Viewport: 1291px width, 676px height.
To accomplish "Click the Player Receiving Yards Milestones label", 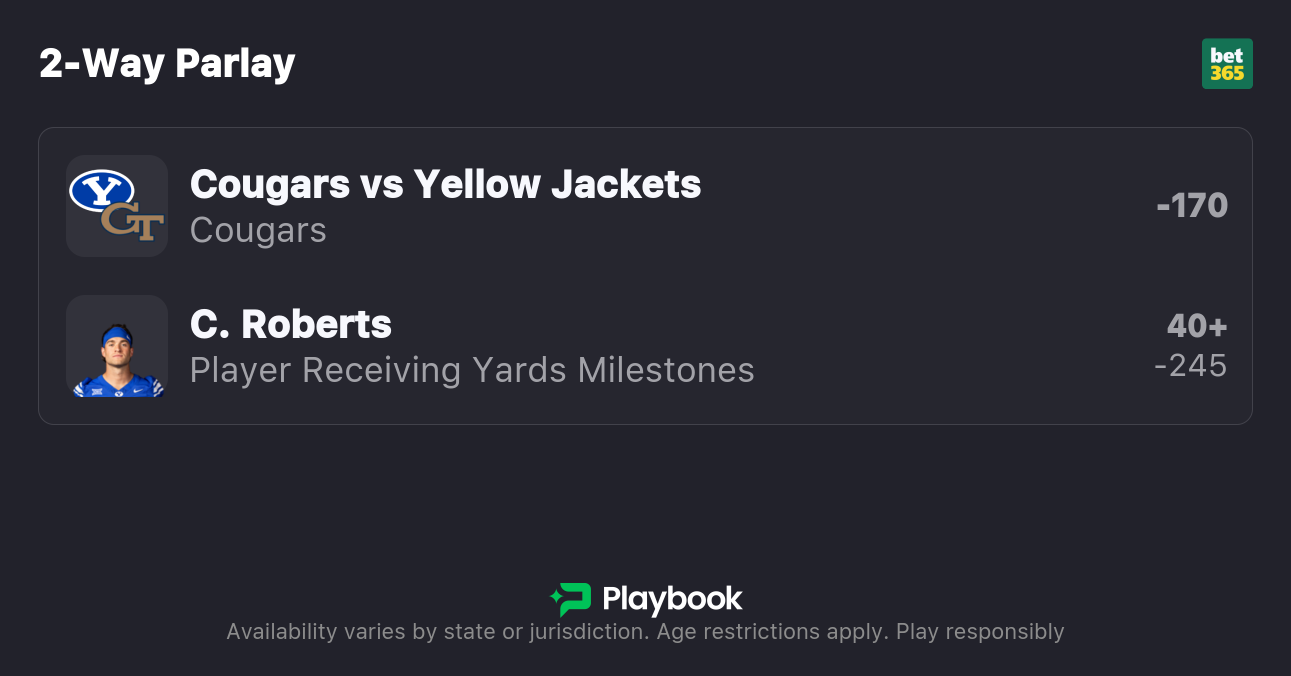I will point(472,370).
